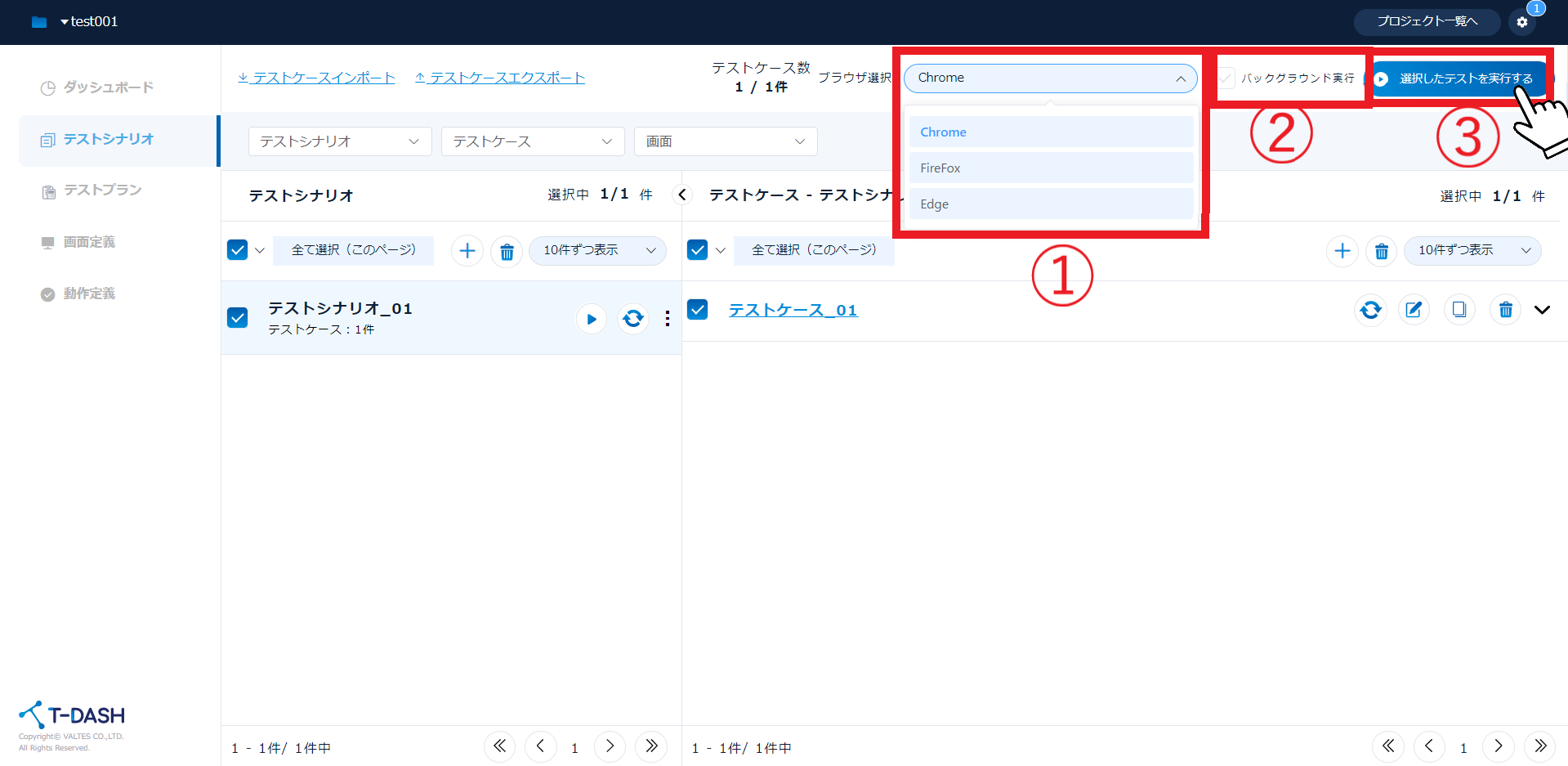Go to next page in scenario pagination
This screenshot has height=766, width=1568.
point(610,746)
